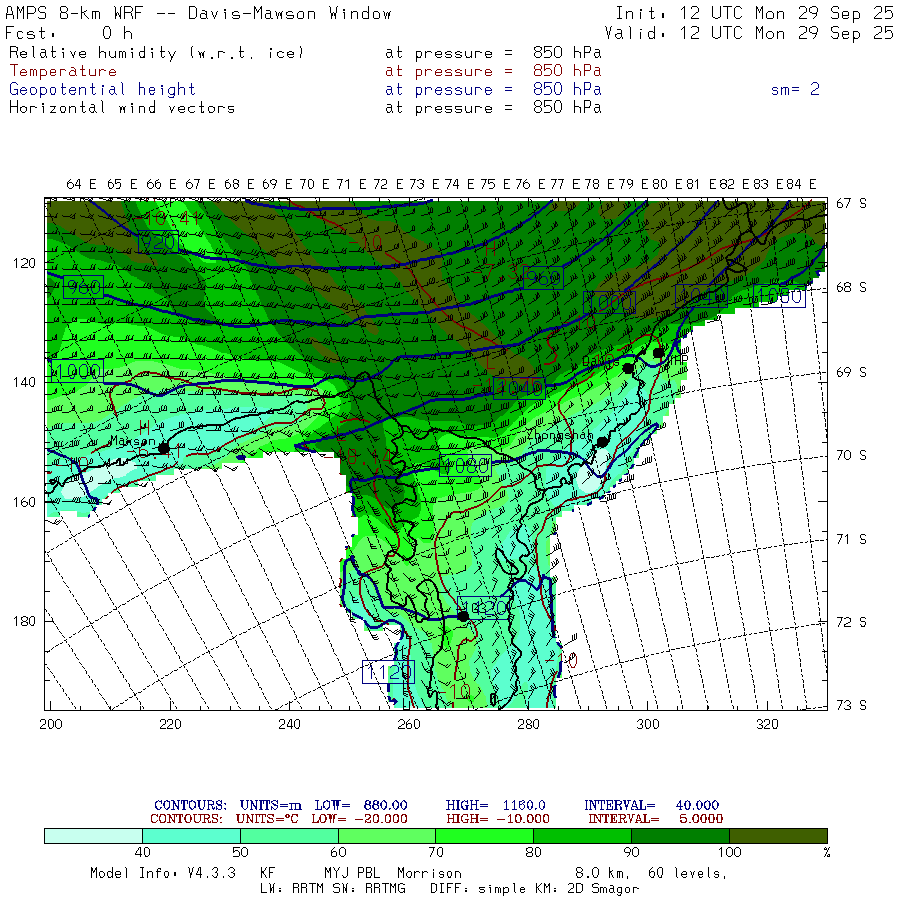The height and width of the screenshot is (900, 900).
Task: Click the '70 E' longitude label
Action: 315,184
